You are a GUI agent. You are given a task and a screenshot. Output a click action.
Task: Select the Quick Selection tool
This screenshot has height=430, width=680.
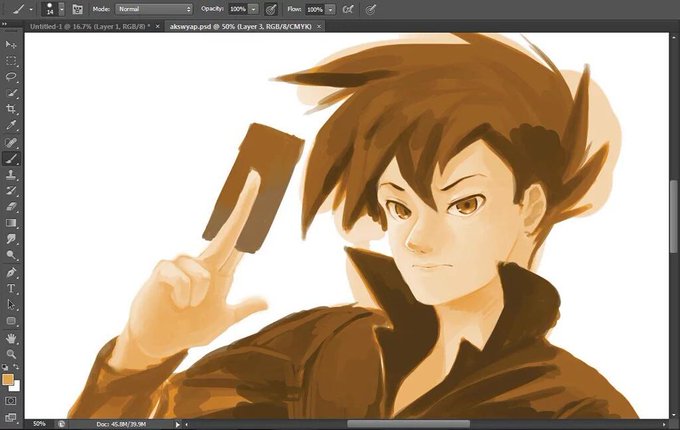coord(11,93)
